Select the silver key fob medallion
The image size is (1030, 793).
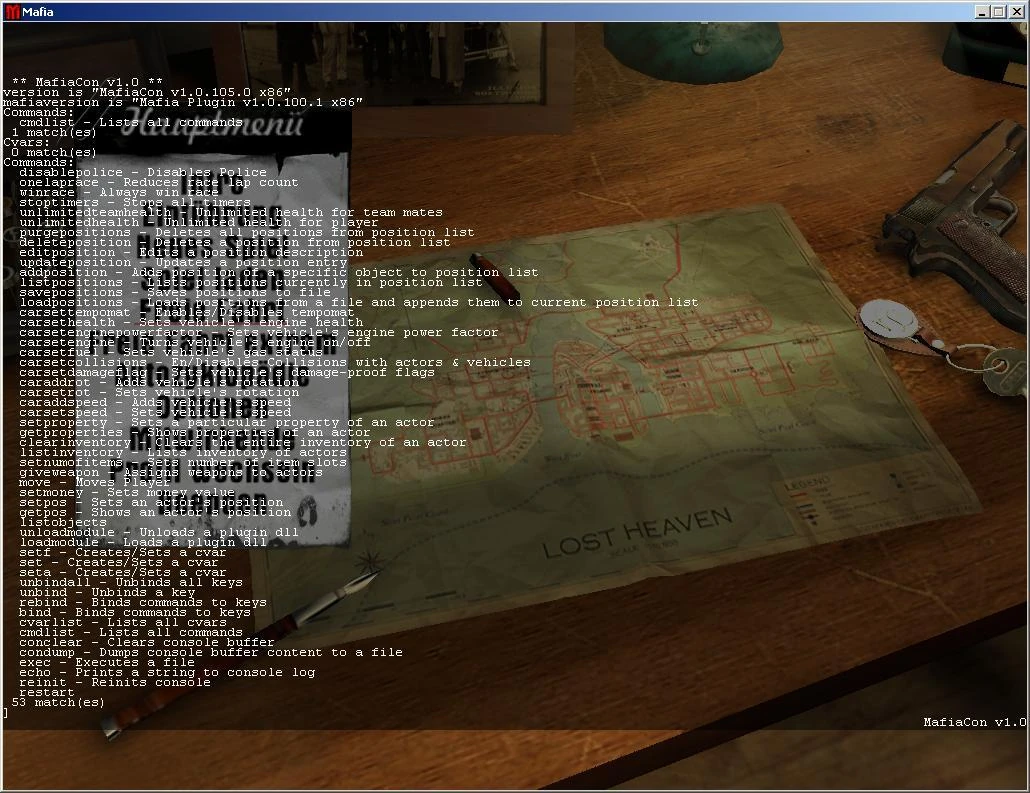[888, 319]
